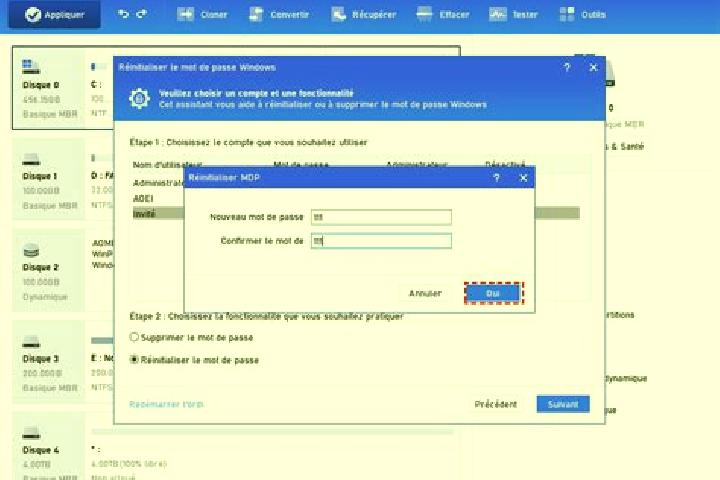Image resolution: width=720 pixels, height=480 pixels.
Task: Open the Convertir tool
Action: click(279, 15)
